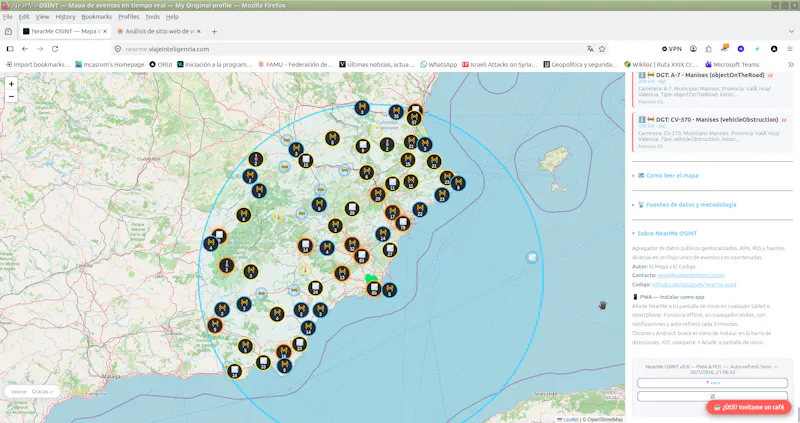Reload the current page

point(55,49)
